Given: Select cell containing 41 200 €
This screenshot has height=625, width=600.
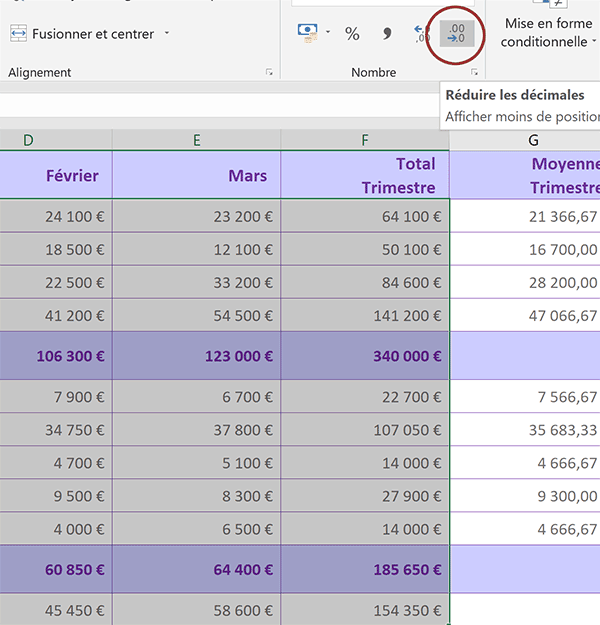Looking at the screenshot, I should tap(56, 315).
